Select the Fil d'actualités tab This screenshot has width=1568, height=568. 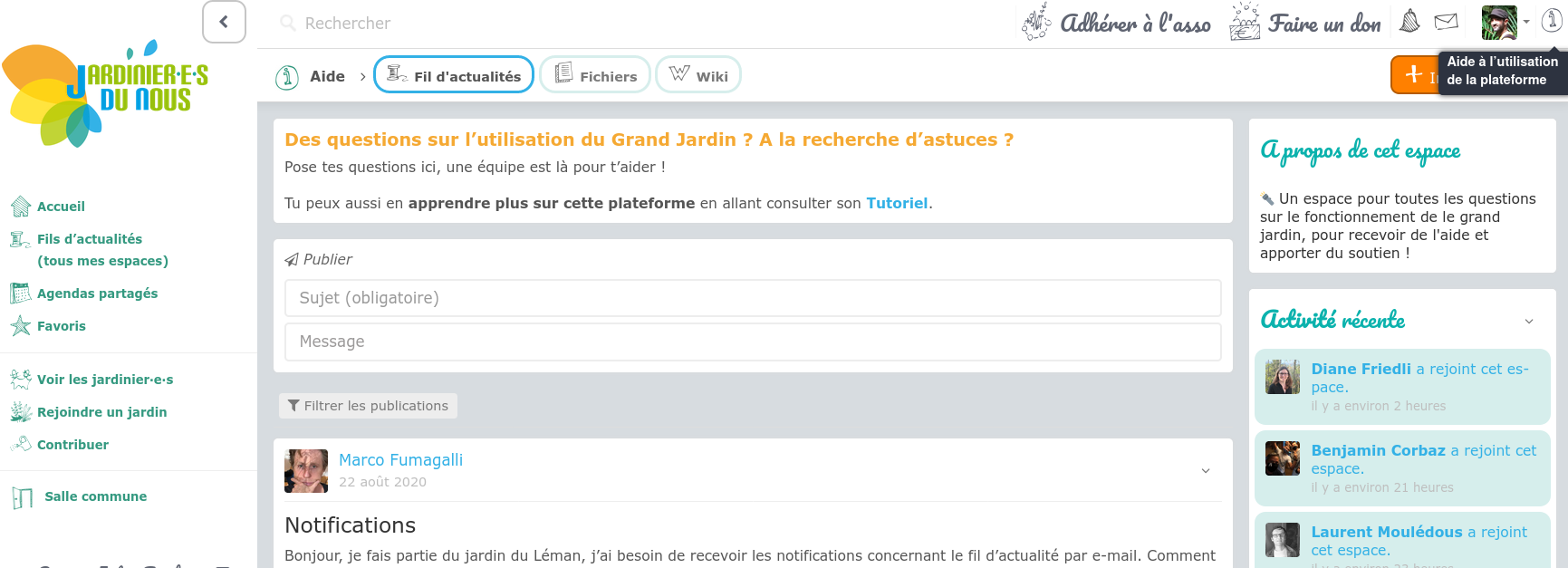pyautogui.click(x=454, y=75)
